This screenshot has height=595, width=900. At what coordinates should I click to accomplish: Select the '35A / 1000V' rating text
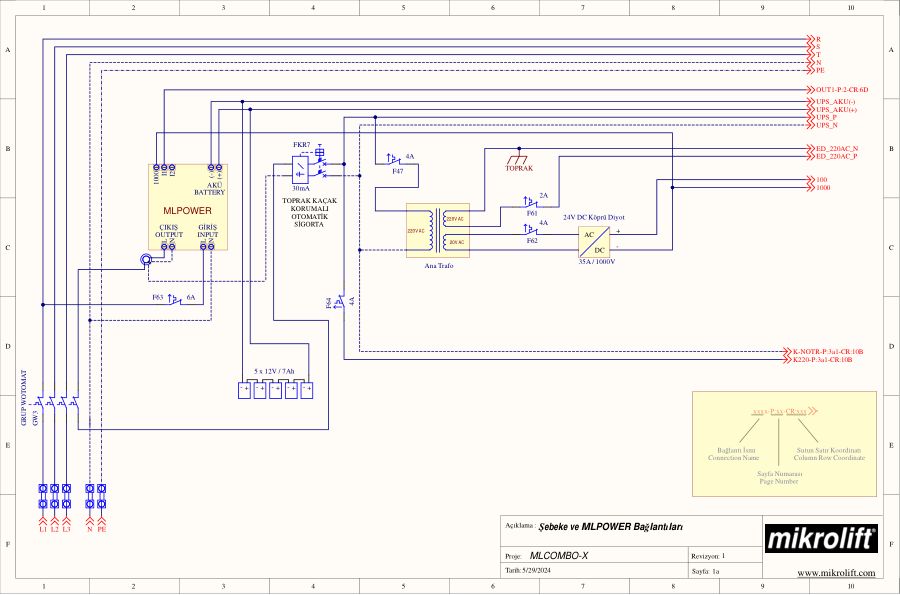pyautogui.click(x=596, y=262)
